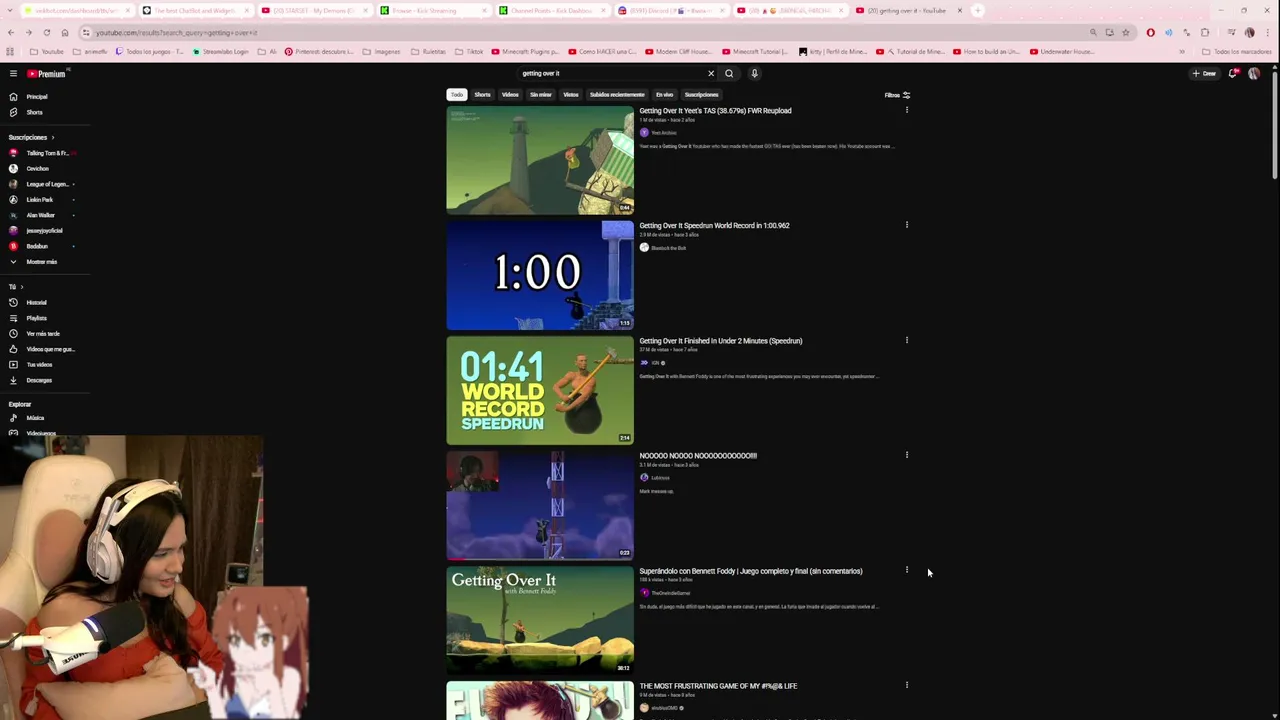This screenshot has width=1280, height=720.
Task: Open options for the Superándolo con Bennett Foddy video
Action: pos(907,570)
